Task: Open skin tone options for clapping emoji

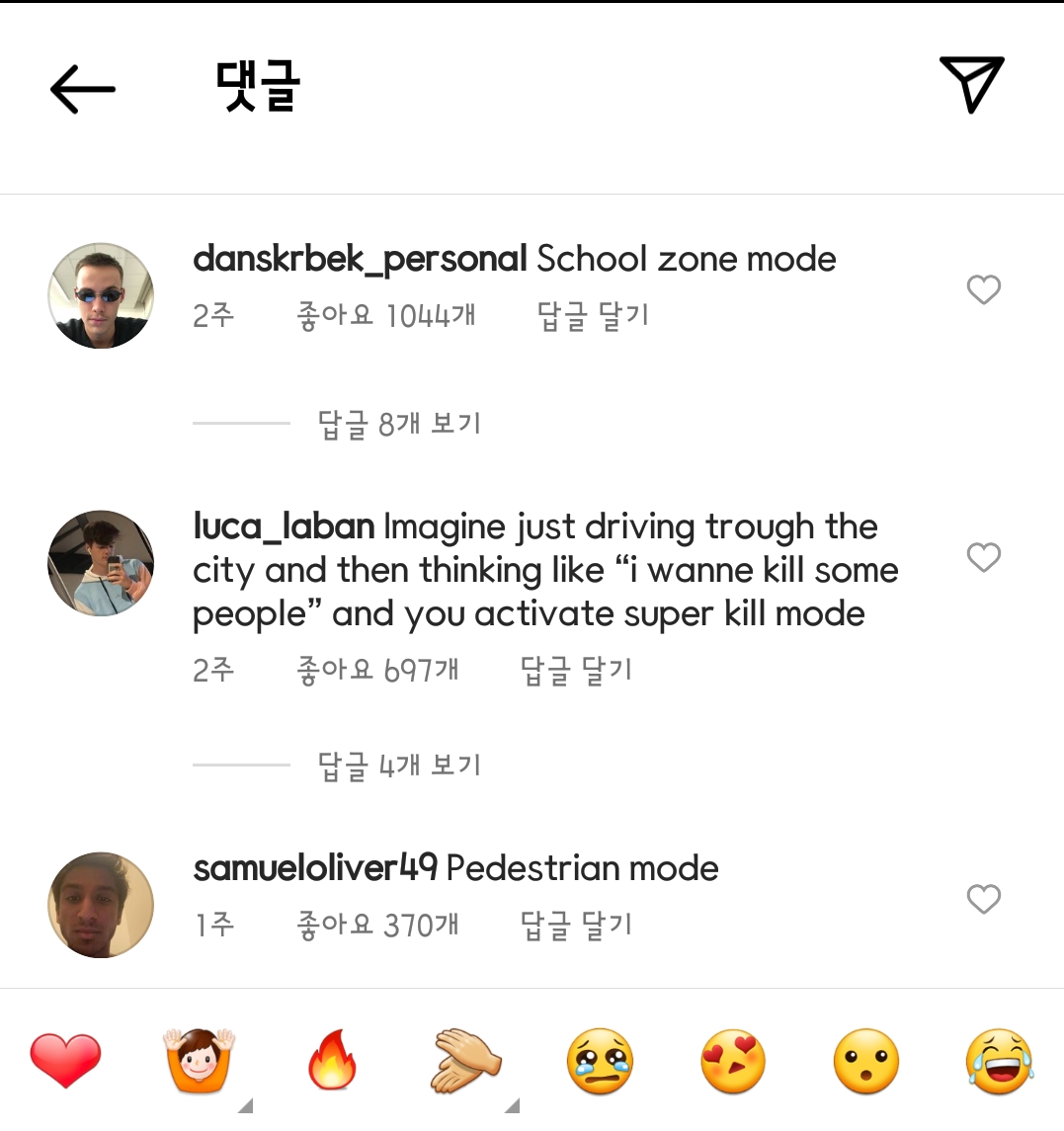Action: tap(512, 1105)
